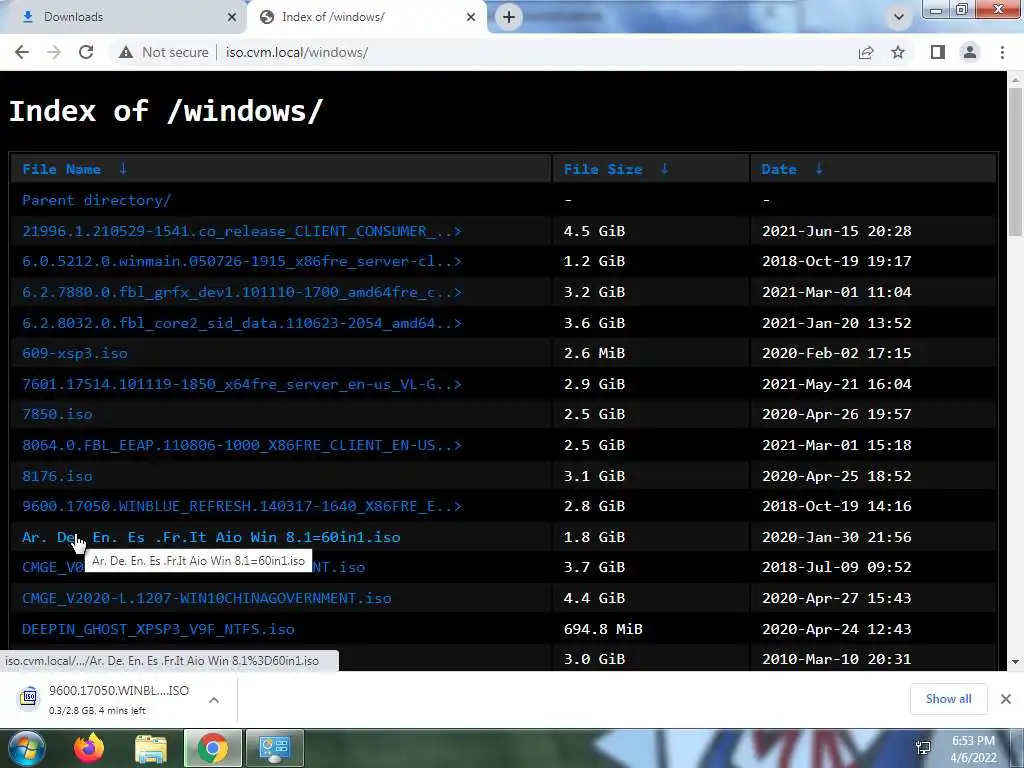The height and width of the screenshot is (768, 1024).
Task: Open the 8064.0.FBL_EEAP client link
Action: point(242,445)
